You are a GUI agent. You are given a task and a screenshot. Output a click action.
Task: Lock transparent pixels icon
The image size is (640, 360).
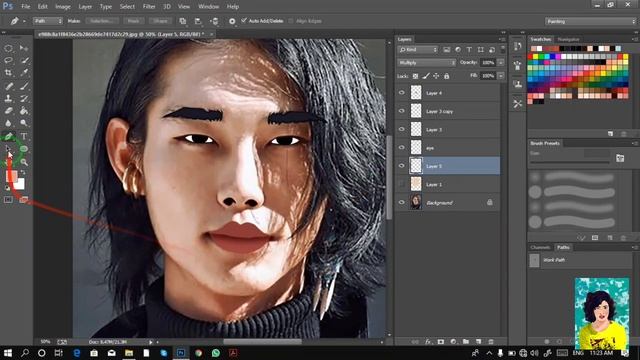pyautogui.click(x=415, y=76)
